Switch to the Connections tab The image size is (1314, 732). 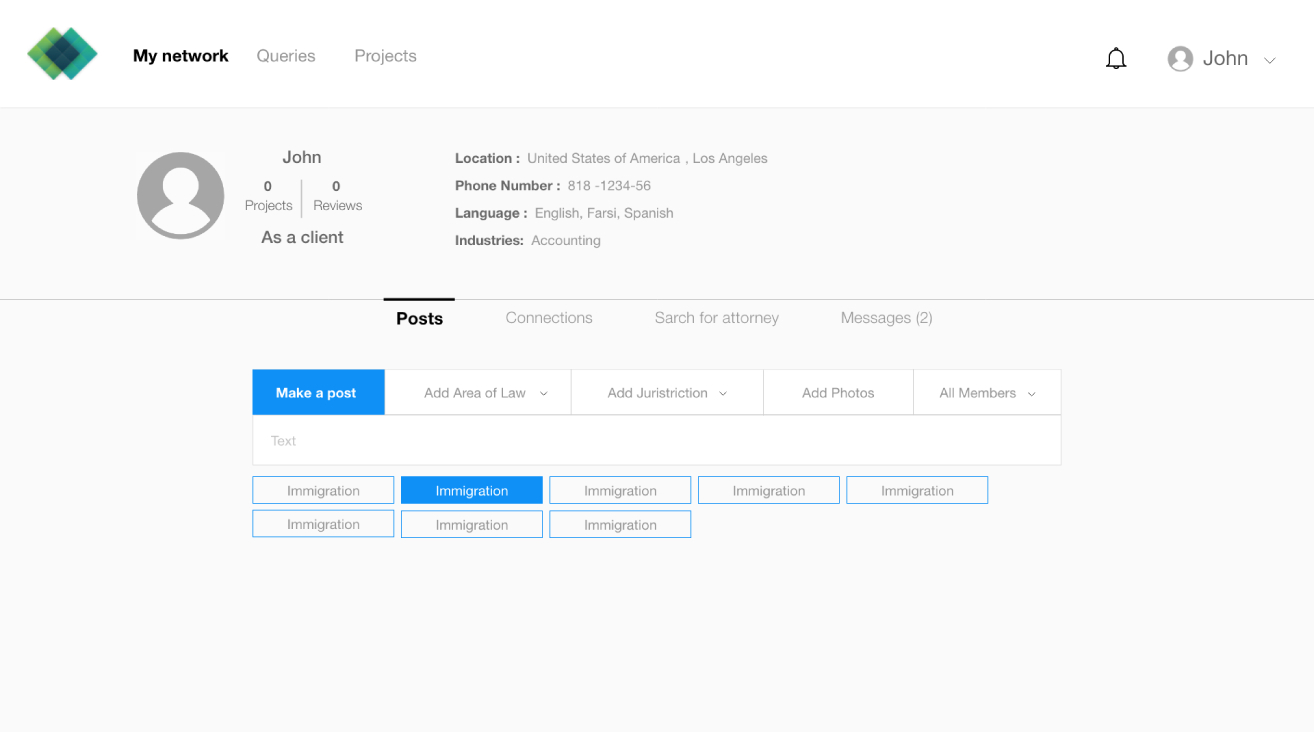[549, 318]
